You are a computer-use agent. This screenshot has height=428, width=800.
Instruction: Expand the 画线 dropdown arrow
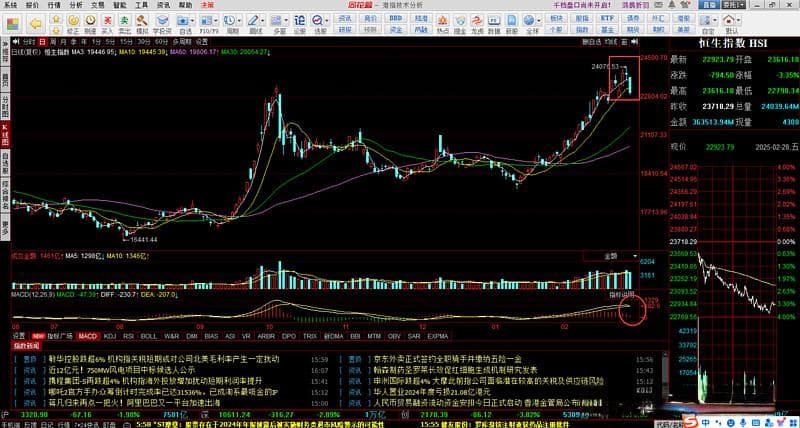(x=263, y=21)
